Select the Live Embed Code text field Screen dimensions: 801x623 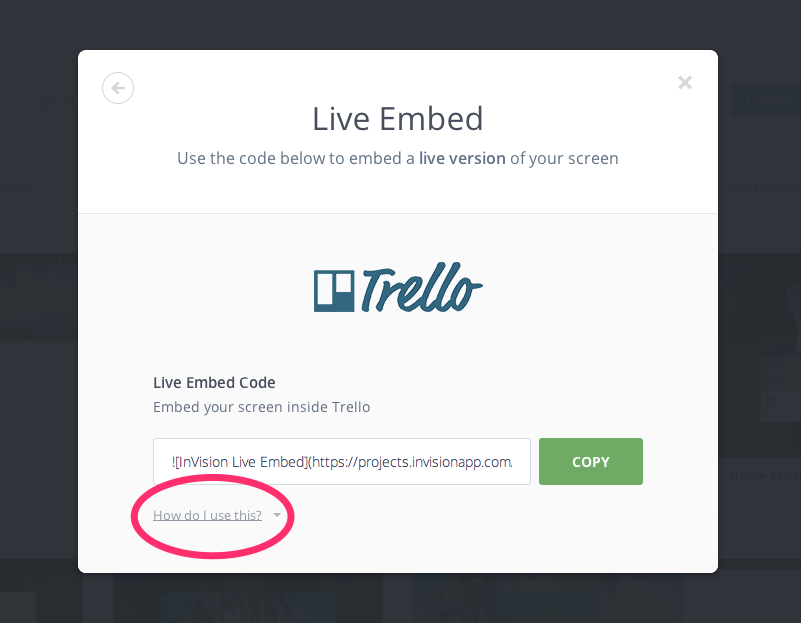click(x=341, y=461)
